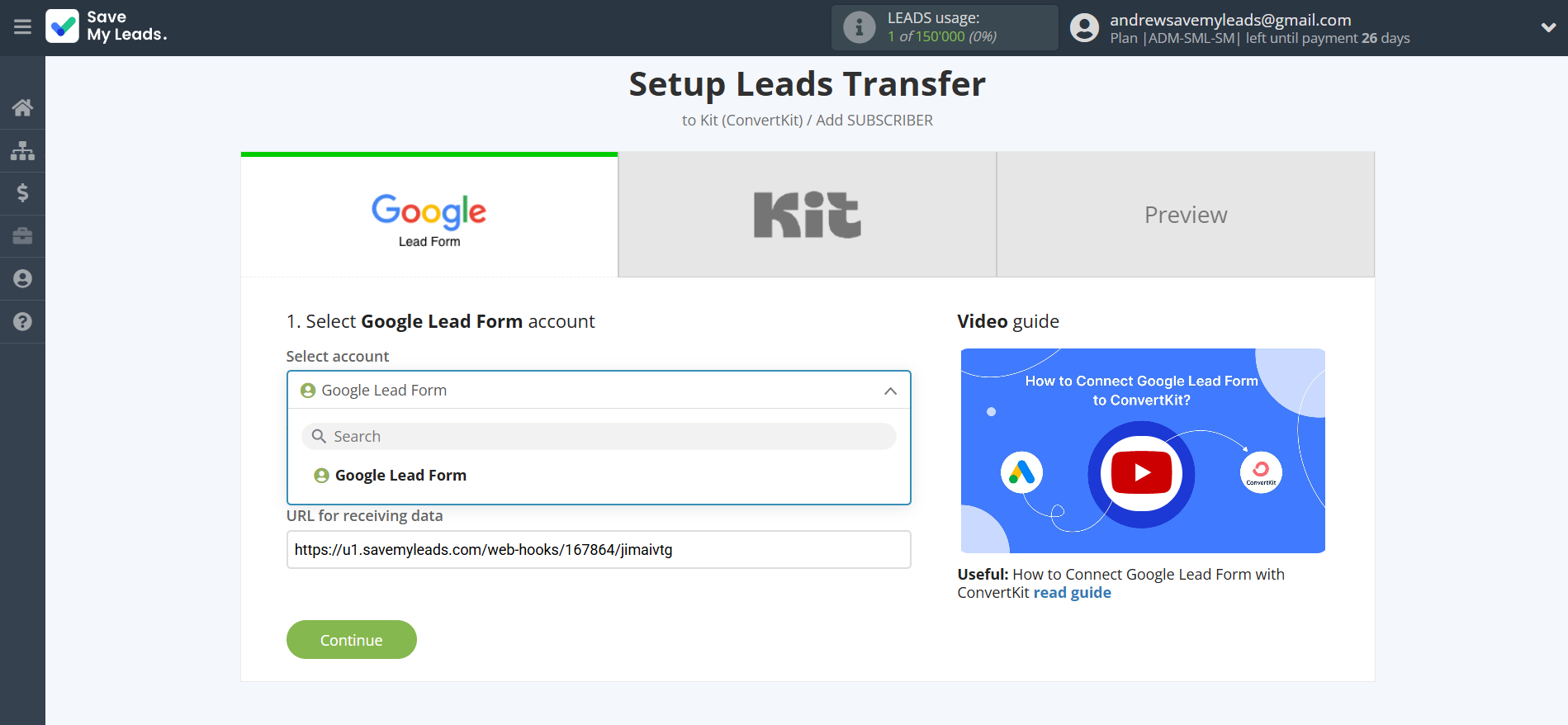The image size is (1568, 725).
Task: Click the account avatar icon in header
Action: [x=1084, y=28]
